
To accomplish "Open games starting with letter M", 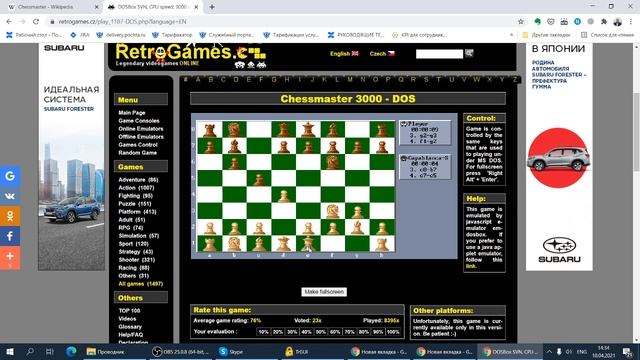I will pos(350,79).
